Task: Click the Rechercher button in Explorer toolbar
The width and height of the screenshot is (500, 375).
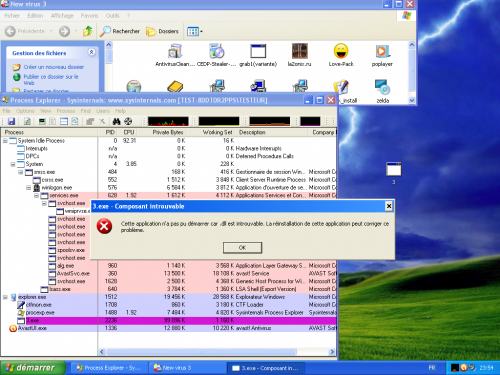Action: point(120,31)
